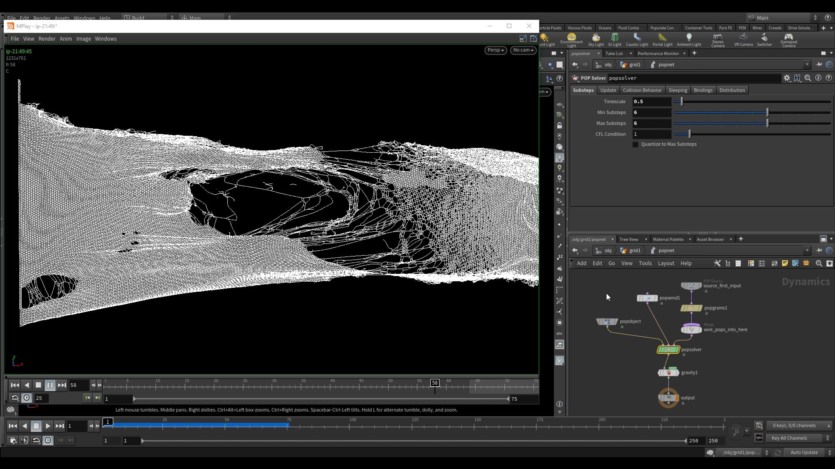Stop playback on main Houdini timeline
Screen dimensions: 835x469
36,426
